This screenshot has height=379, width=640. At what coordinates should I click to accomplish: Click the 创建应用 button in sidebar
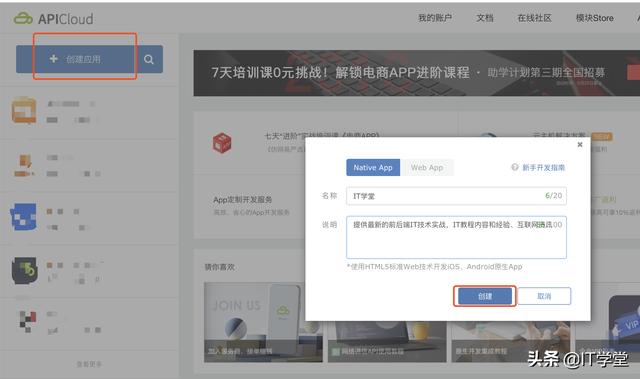[x=76, y=59]
